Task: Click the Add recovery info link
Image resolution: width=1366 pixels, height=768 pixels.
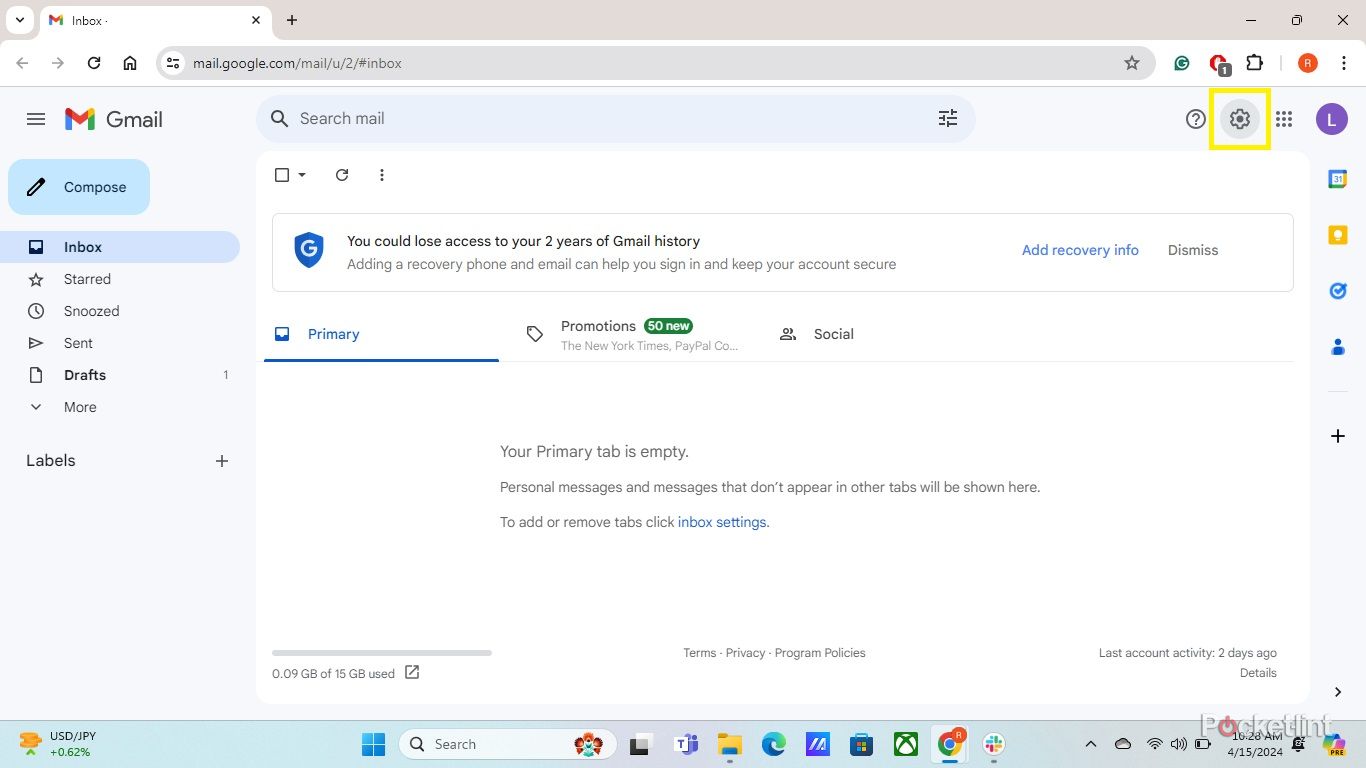Action: (1080, 250)
